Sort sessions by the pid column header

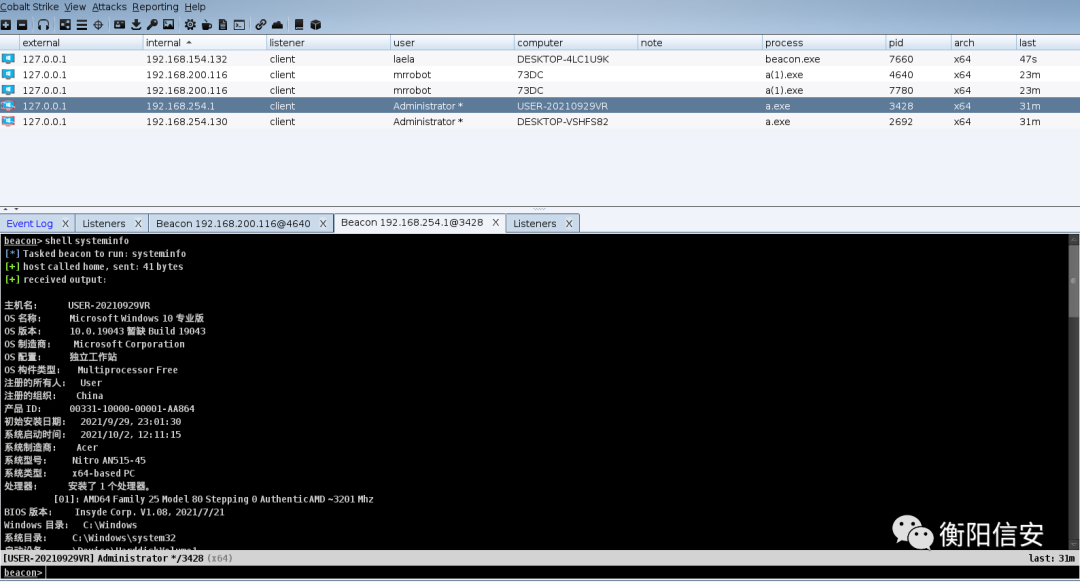(x=918, y=43)
